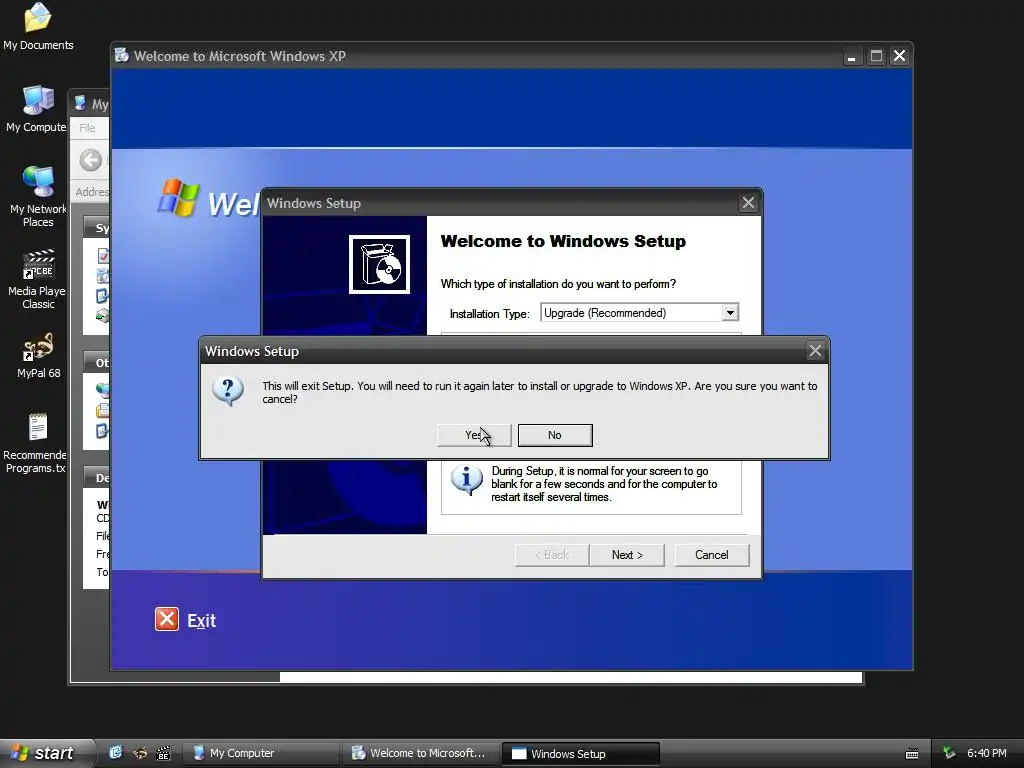Click "Welcome to Windows Setup" heading
This screenshot has width=1024, height=768.
click(563, 241)
